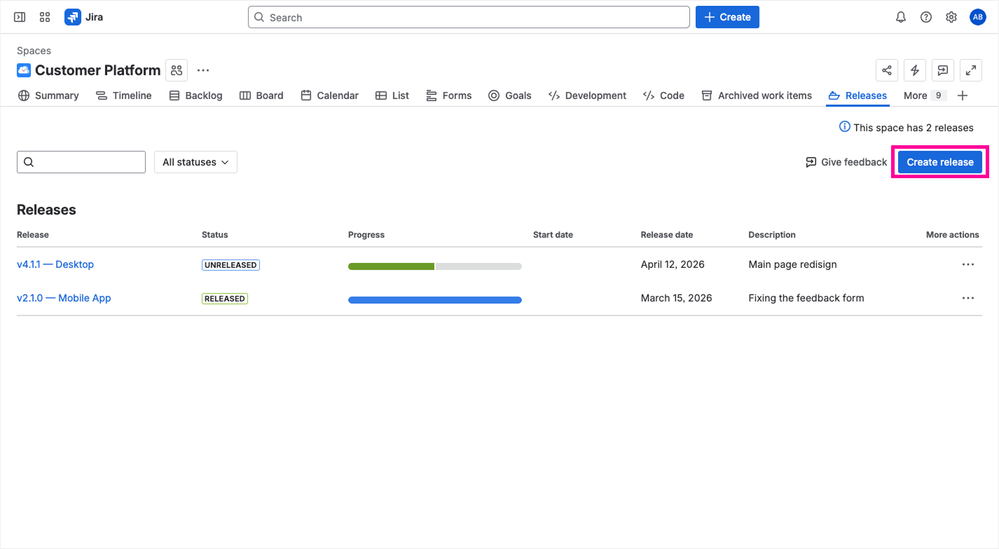Screen dimensions: 999x549
Task: Select the Code tab
Action: click(x=664, y=96)
